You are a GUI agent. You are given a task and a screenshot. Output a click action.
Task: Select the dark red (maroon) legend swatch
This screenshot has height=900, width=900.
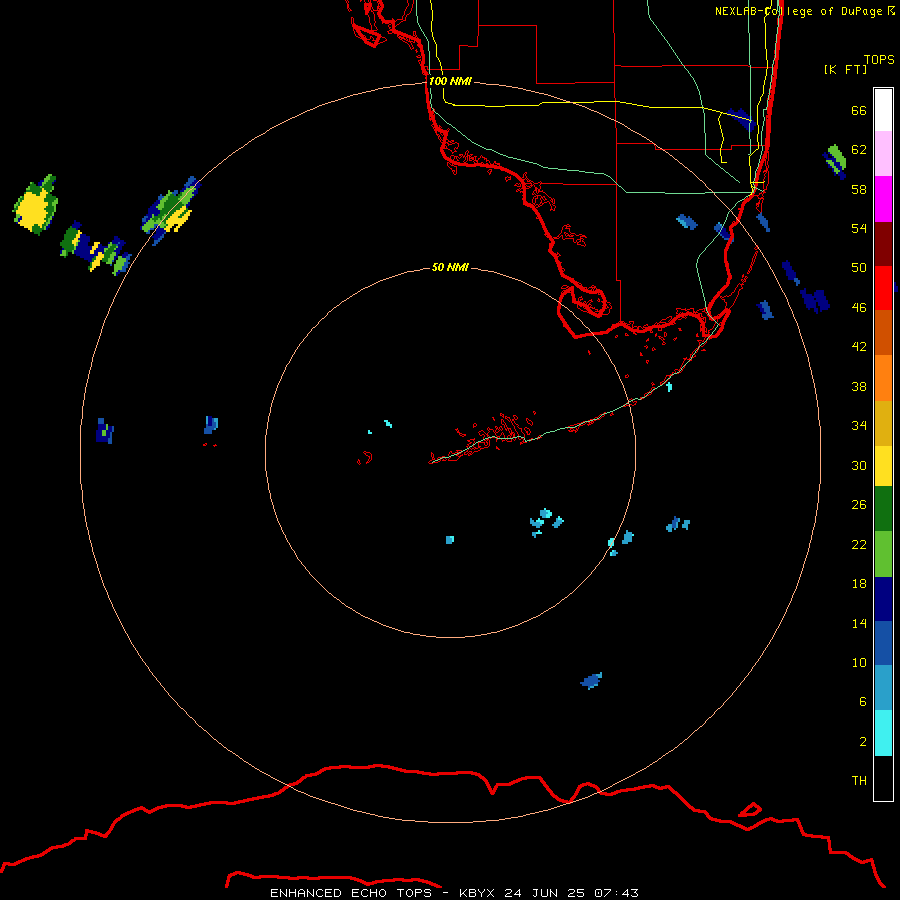click(x=883, y=244)
